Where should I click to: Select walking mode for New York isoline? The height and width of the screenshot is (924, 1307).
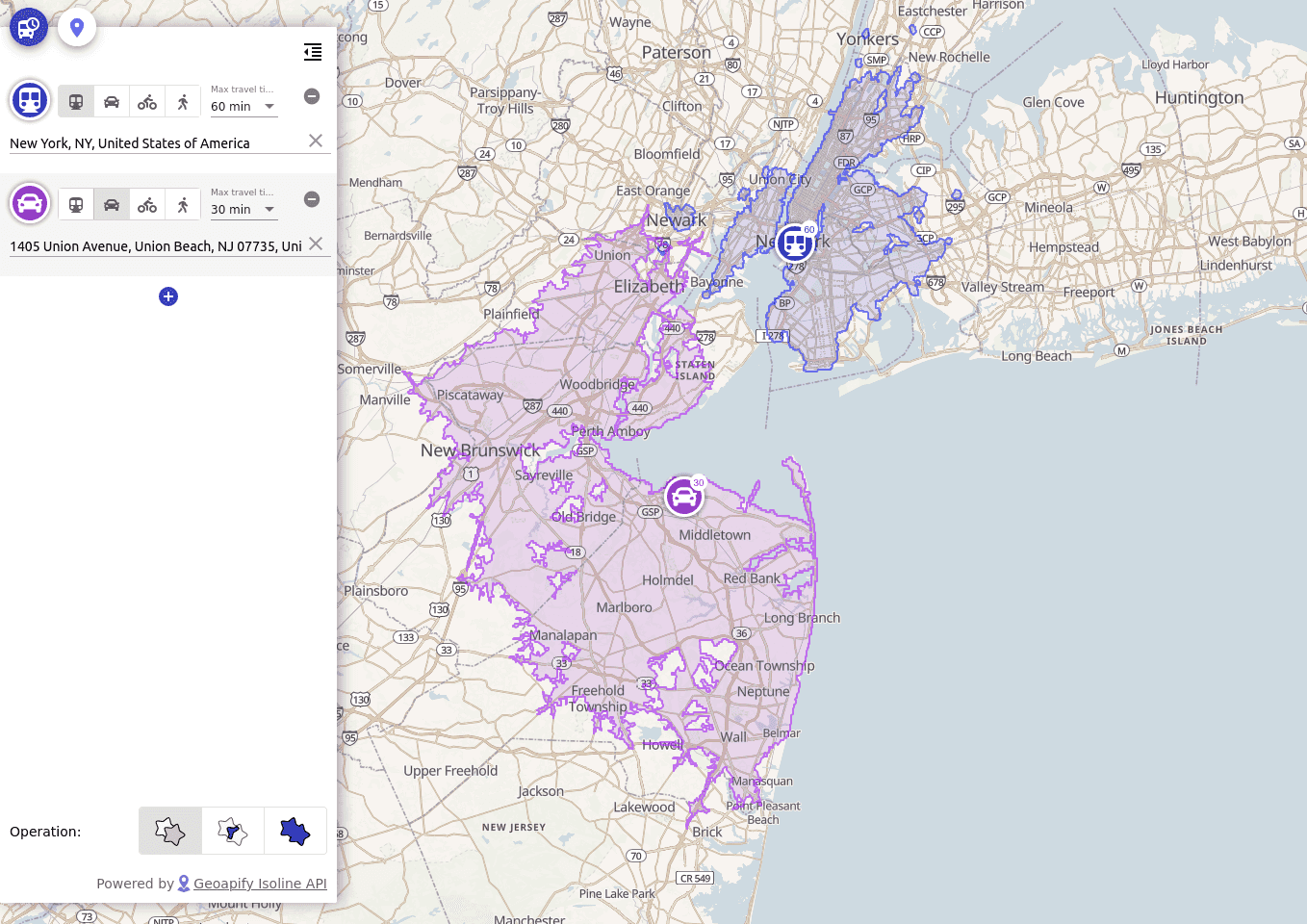(183, 101)
